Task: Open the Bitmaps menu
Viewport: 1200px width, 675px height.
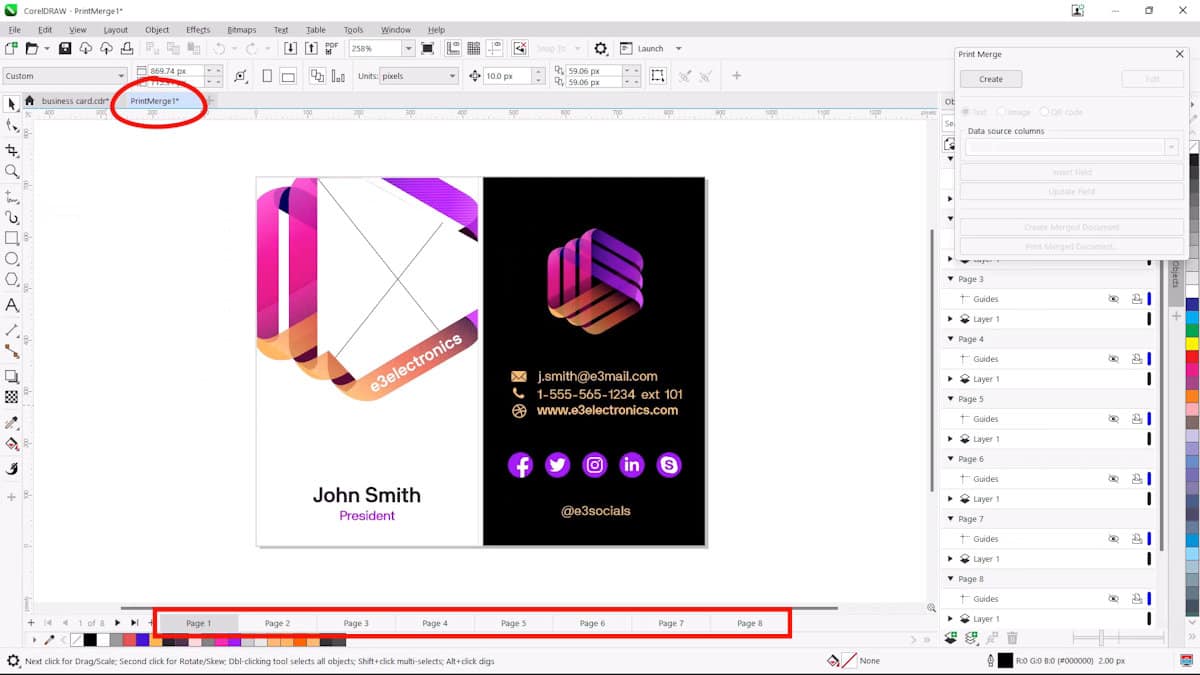Action: [241, 30]
